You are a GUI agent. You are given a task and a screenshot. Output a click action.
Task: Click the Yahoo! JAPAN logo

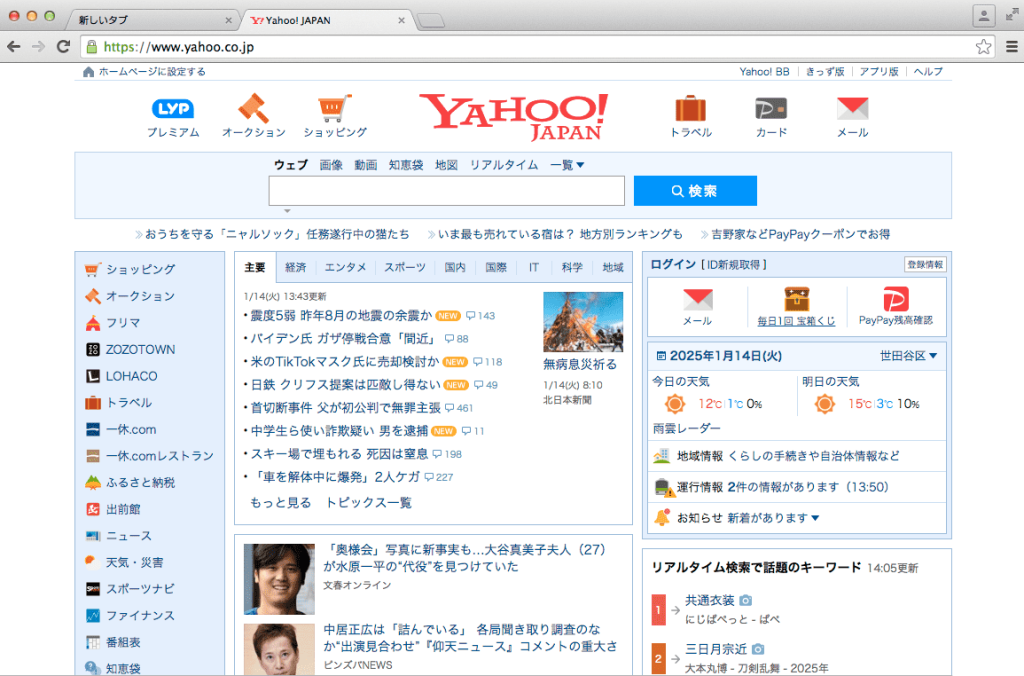point(514,116)
